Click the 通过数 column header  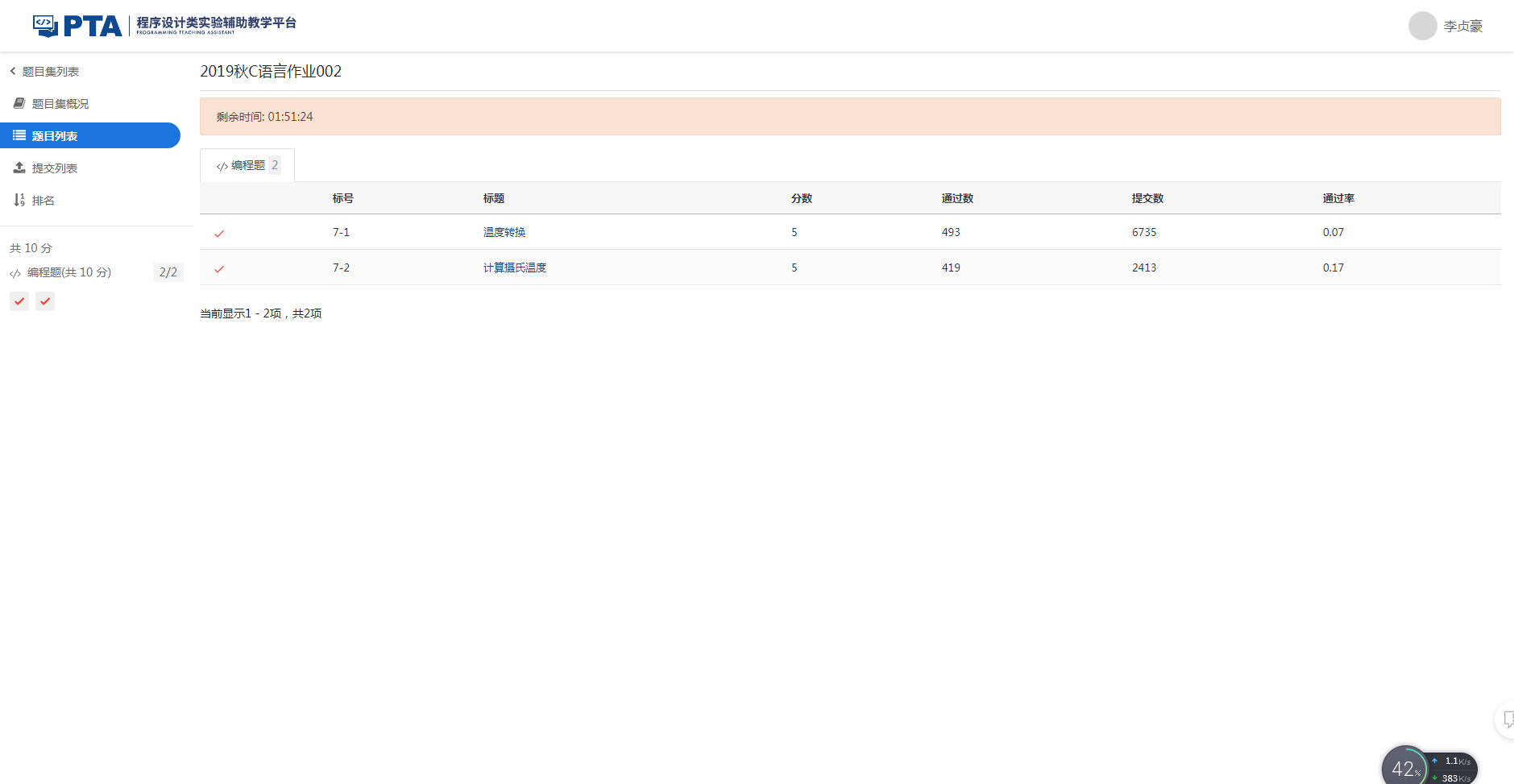pos(958,198)
